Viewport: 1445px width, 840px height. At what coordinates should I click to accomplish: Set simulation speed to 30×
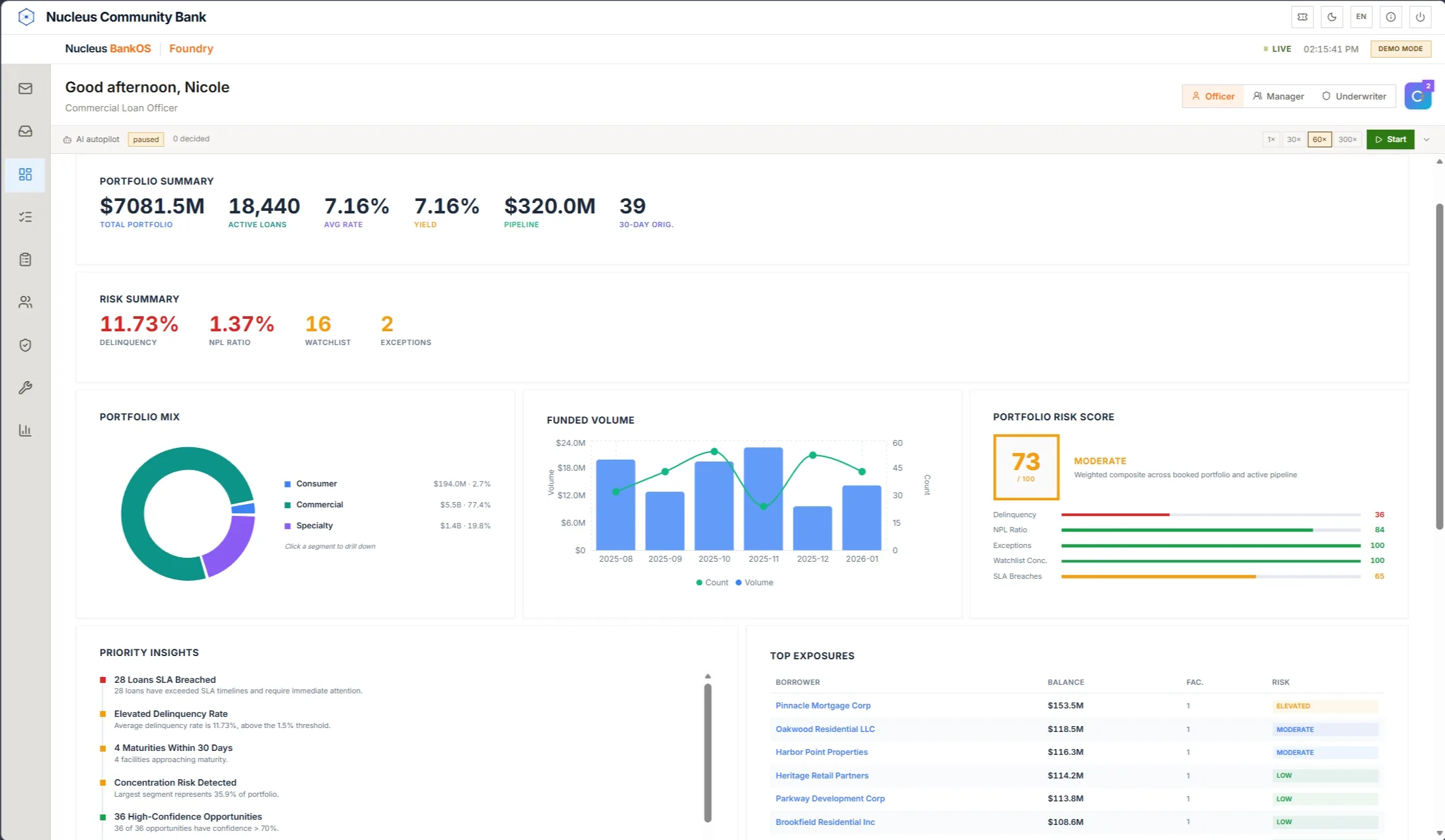(x=1294, y=139)
